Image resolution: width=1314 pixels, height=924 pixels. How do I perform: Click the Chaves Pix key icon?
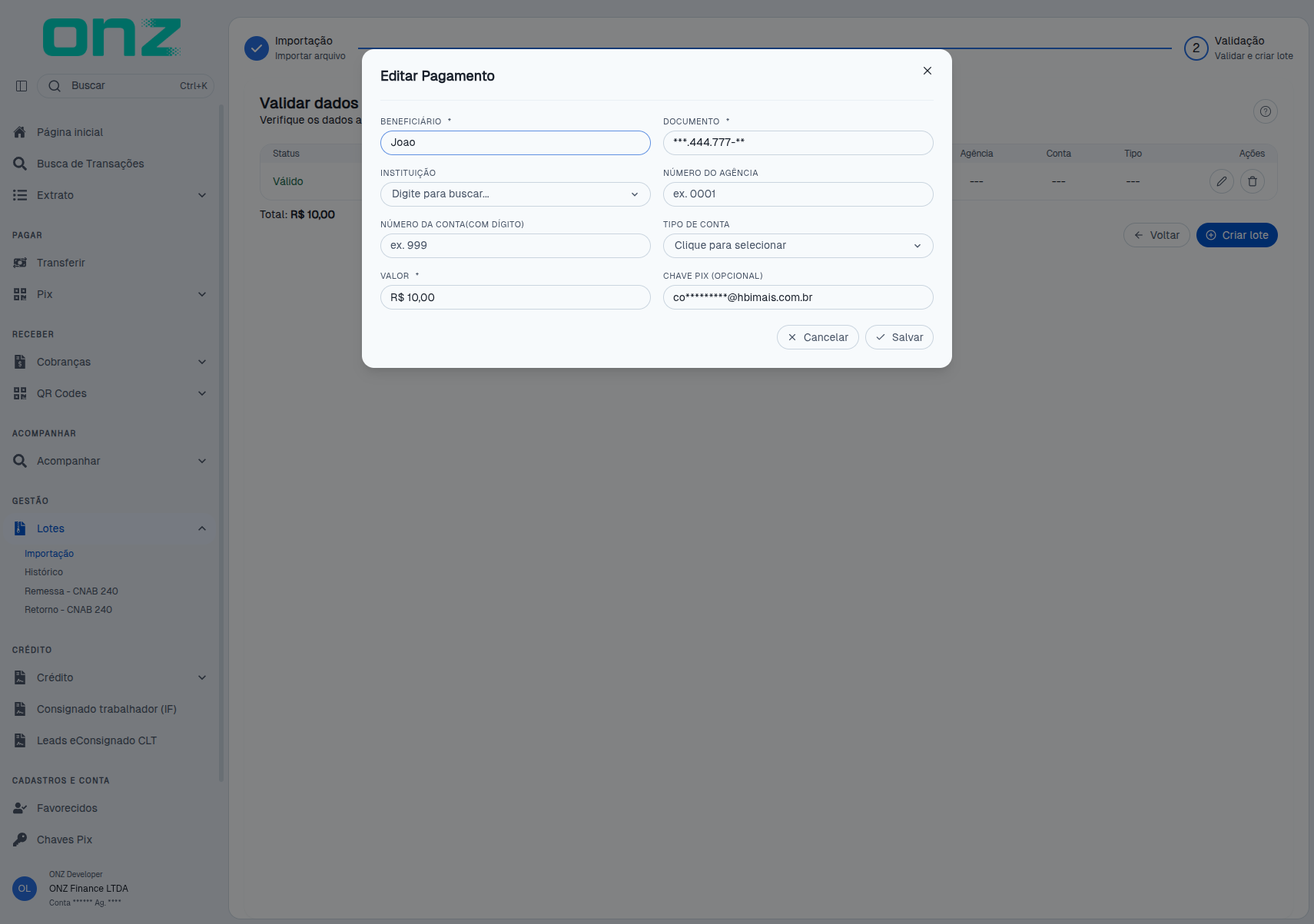point(20,840)
